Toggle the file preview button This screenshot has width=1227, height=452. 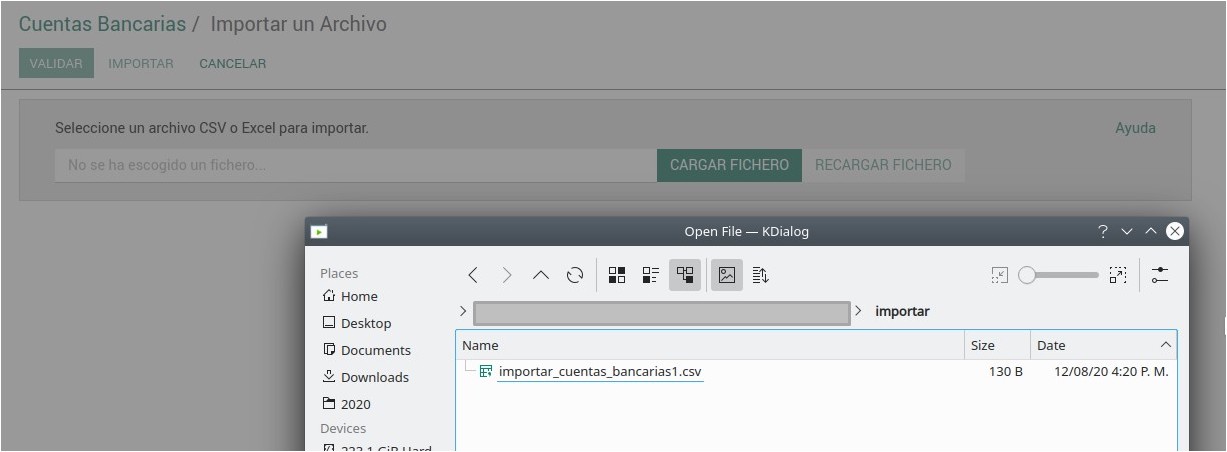(x=727, y=275)
